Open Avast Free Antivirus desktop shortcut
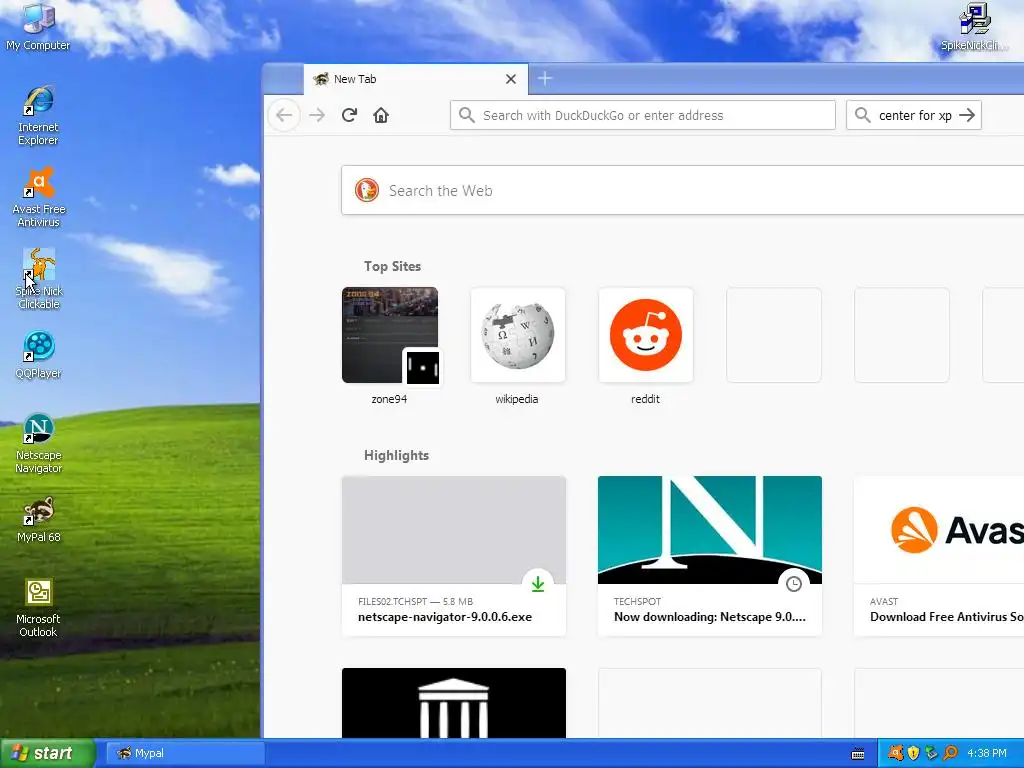The height and width of the screenshot is (768, 1024). [x=39, y=198]
